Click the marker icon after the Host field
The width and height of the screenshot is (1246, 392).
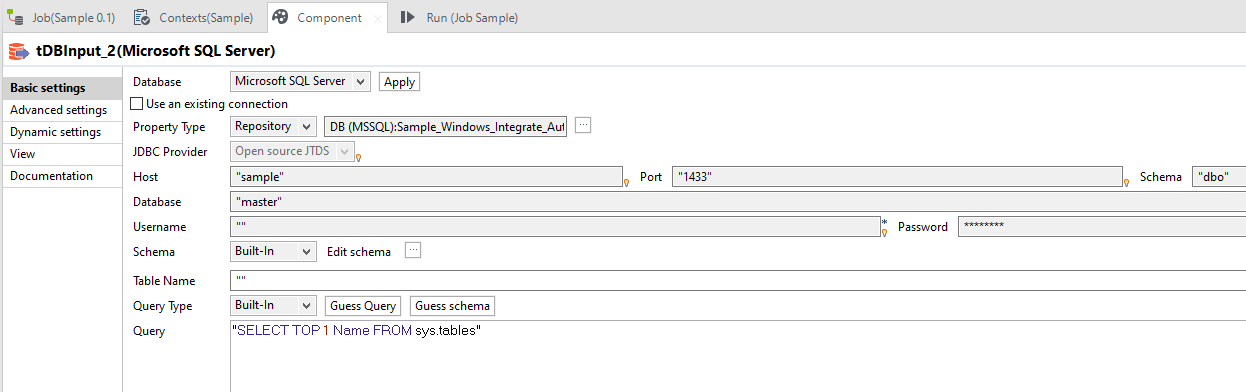point(627,182)
